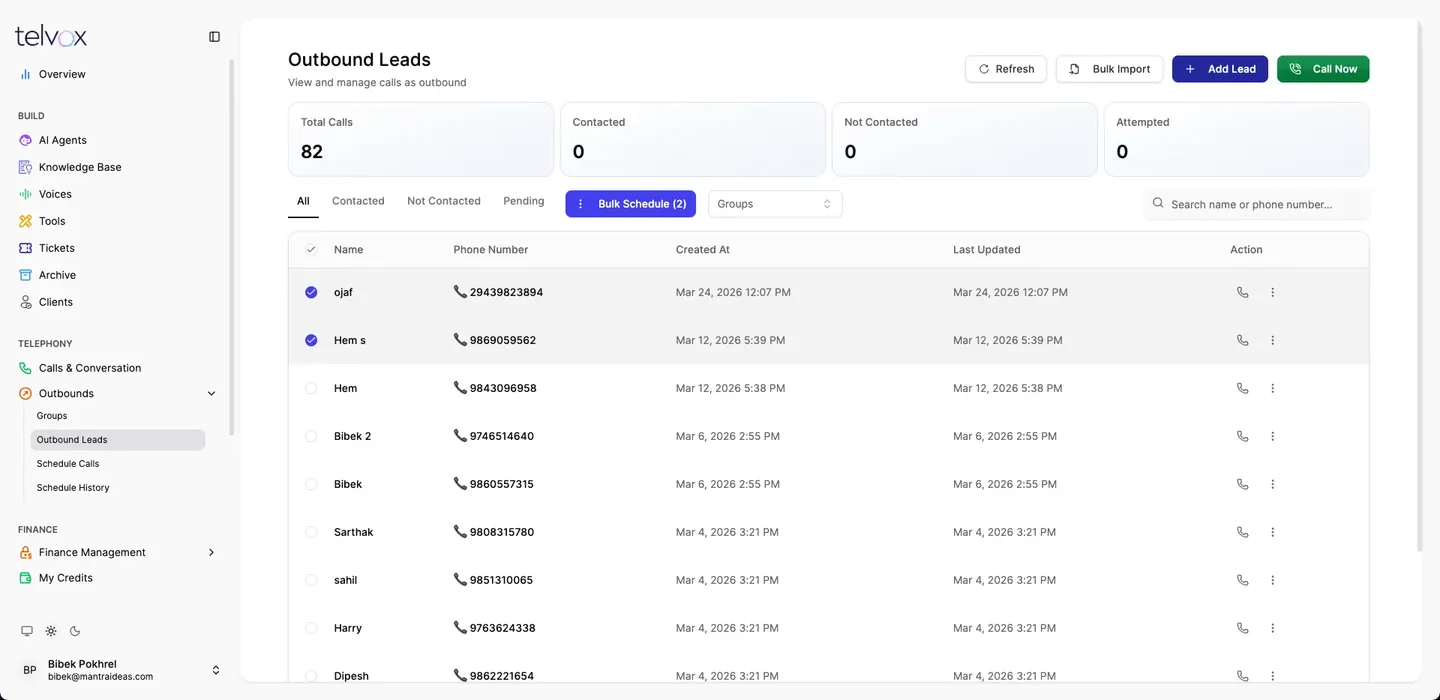Screen dimensions: 1440x700
Task: Click the Outbounds compass icon
Action: [x=26, y=394]
